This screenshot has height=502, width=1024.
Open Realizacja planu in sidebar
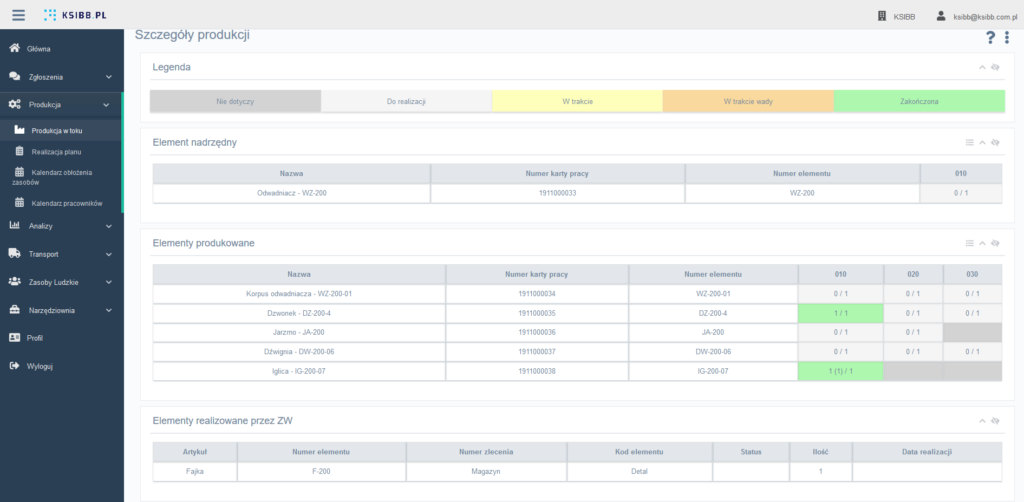pos(56,151)
